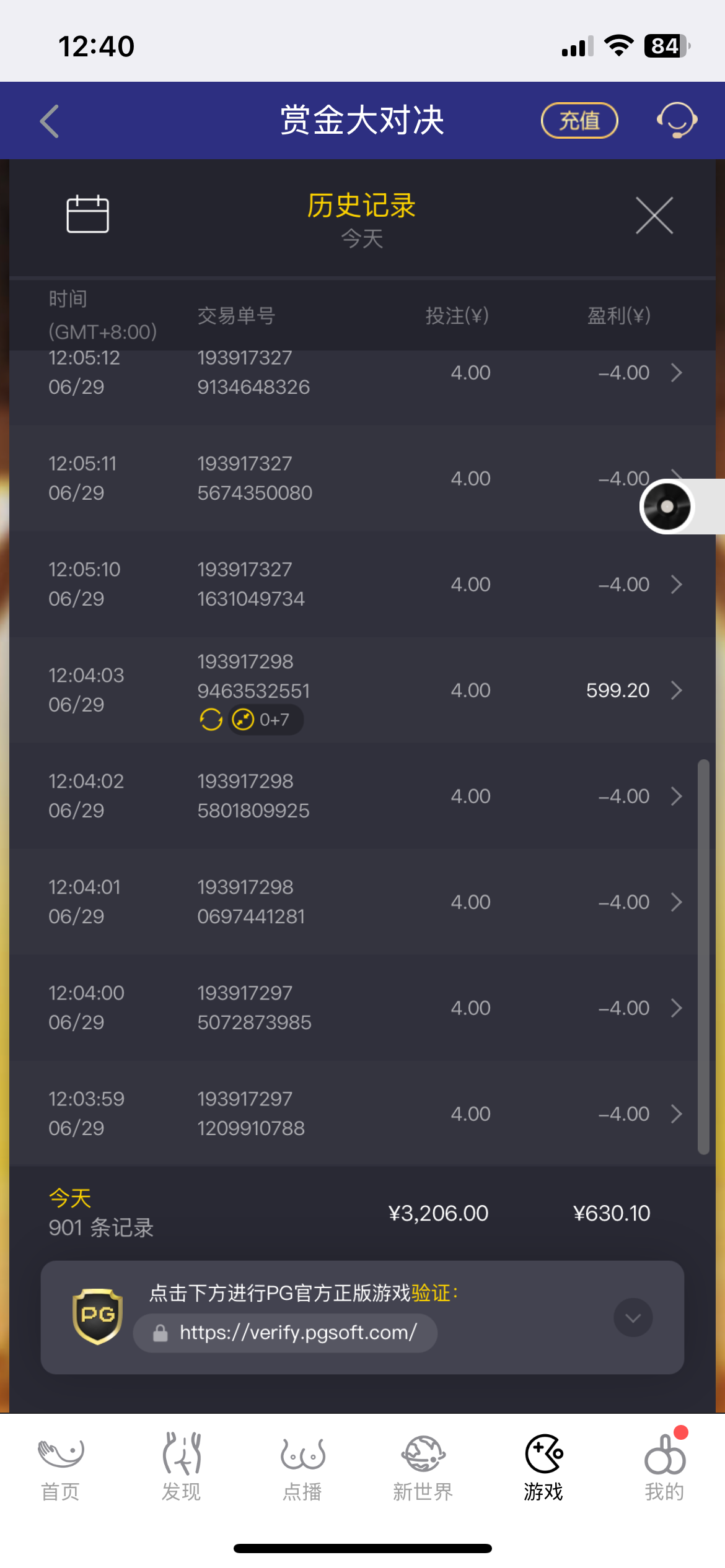Click the 0+7 free spins badge
This screenshot has height=1568, width=725.
(x=266, y=720)
